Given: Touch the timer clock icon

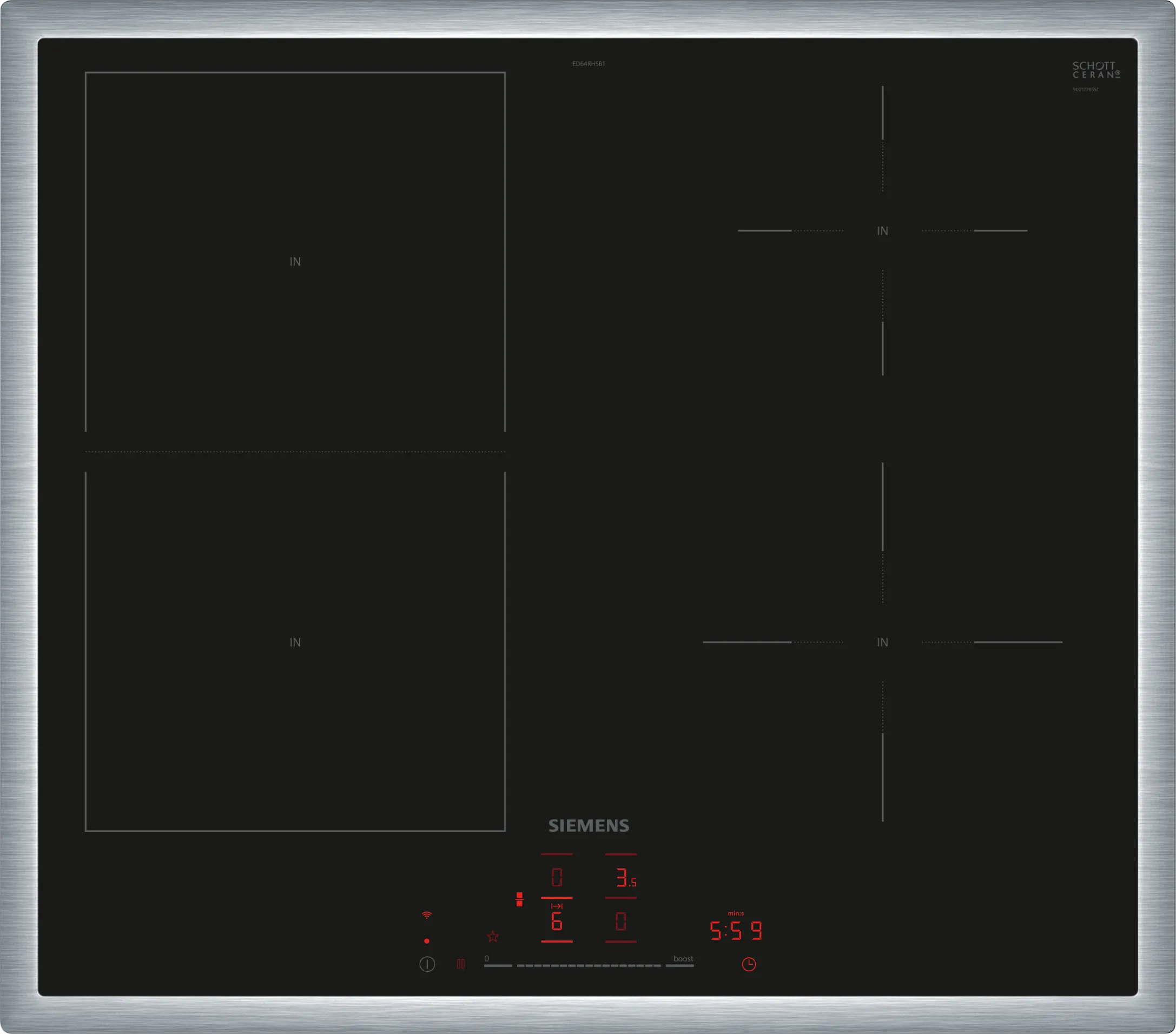Looking at the screenshot, I should click(x=749, y=964).
